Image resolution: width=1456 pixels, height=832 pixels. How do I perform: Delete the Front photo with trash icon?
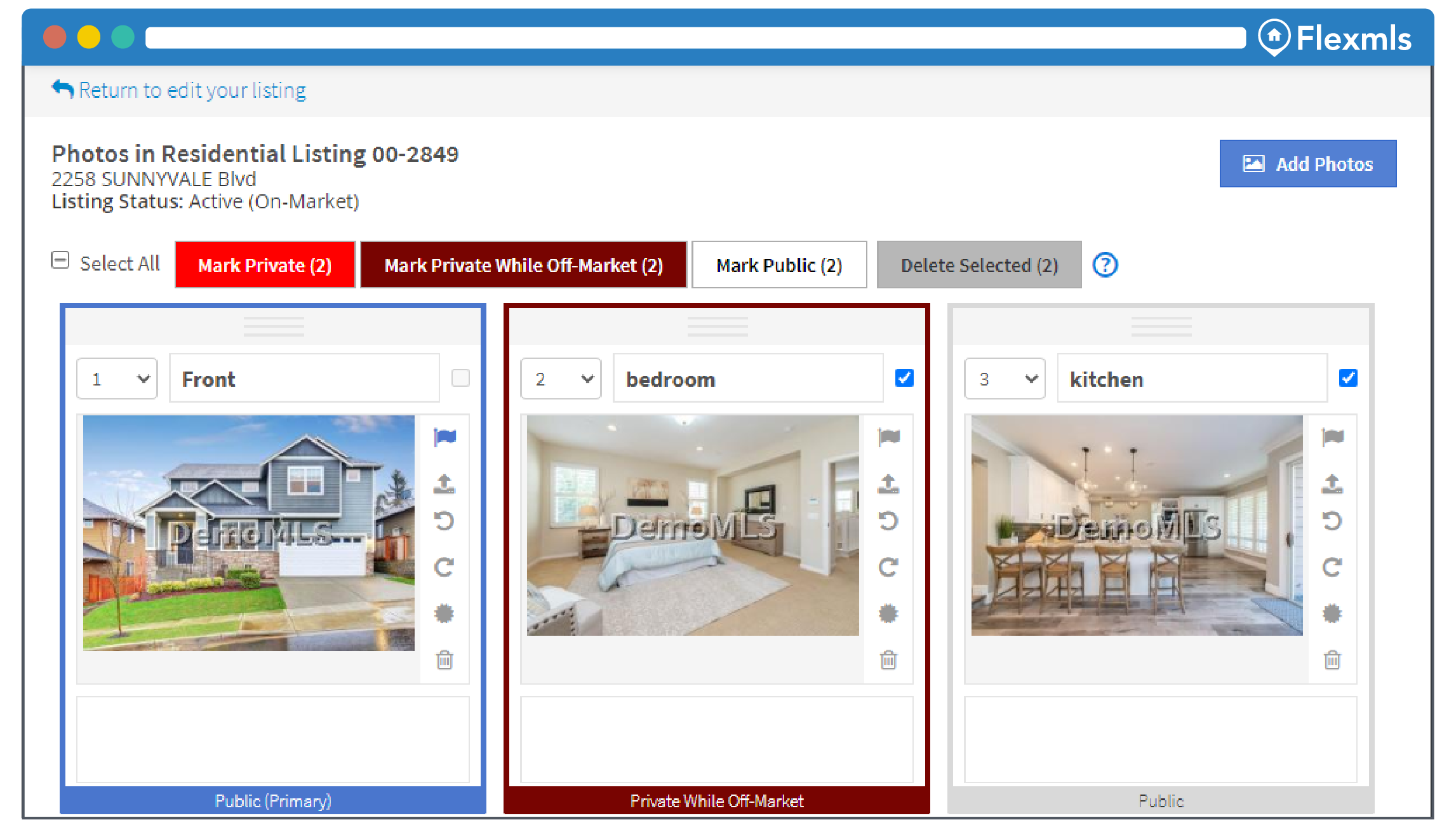[x=444, y=660]
